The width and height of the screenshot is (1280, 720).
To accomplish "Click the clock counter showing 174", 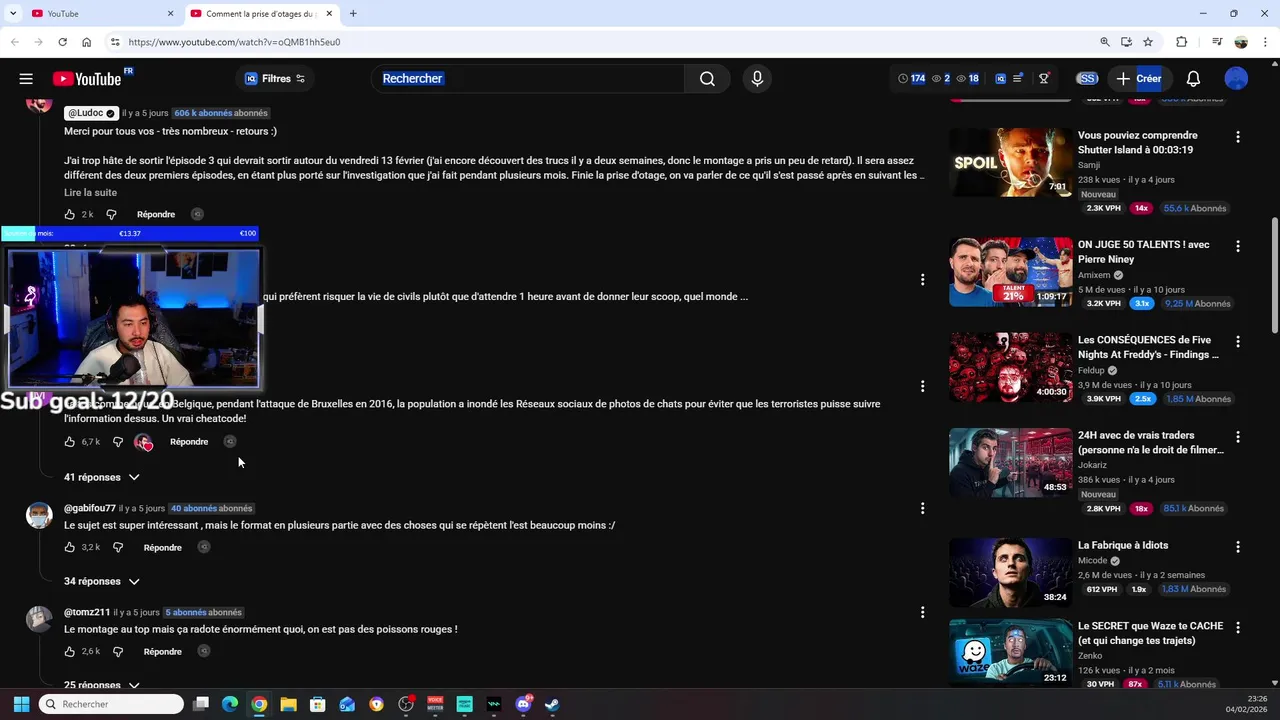I will (x=911, y=78).
